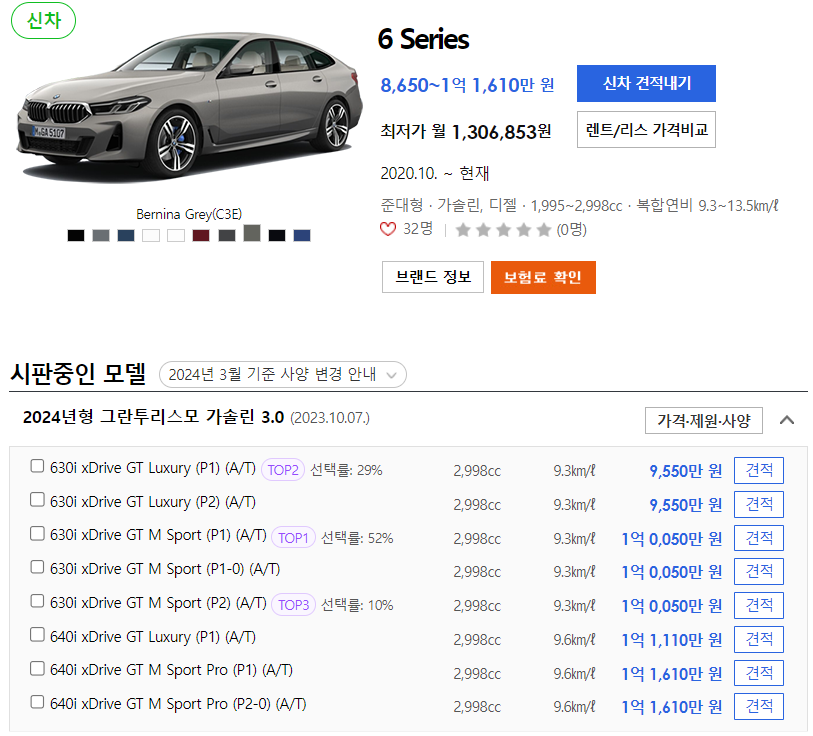Toggle the 630i M Sport (P2) checkbox

point(37,601)
